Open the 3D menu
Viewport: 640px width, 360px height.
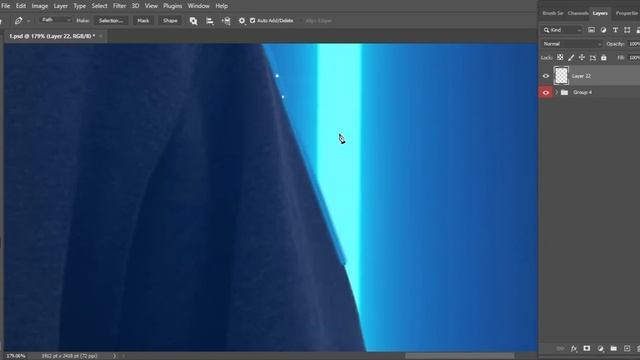[x=136, y=6]
